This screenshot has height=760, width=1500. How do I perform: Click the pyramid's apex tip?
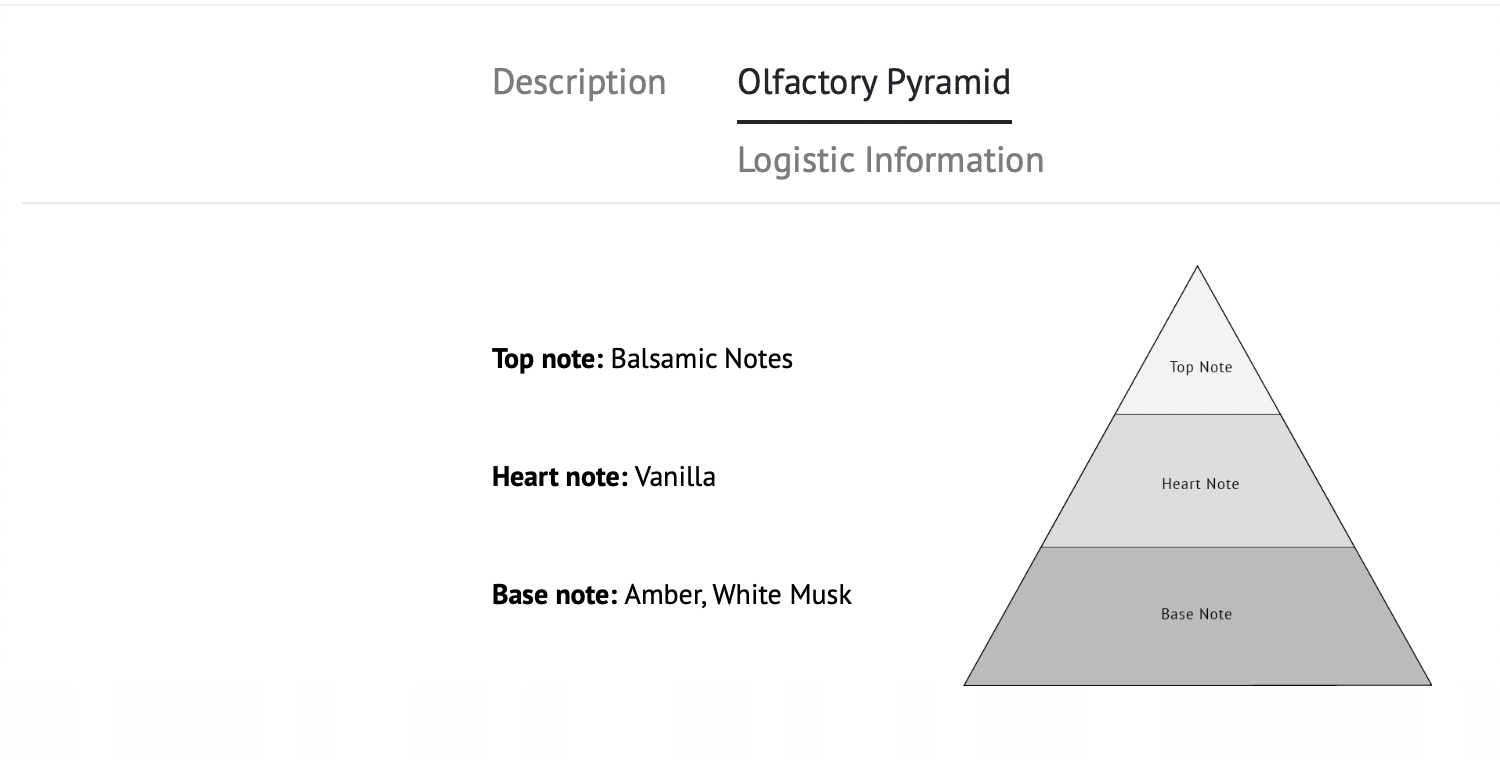[x=1197, y=268]
